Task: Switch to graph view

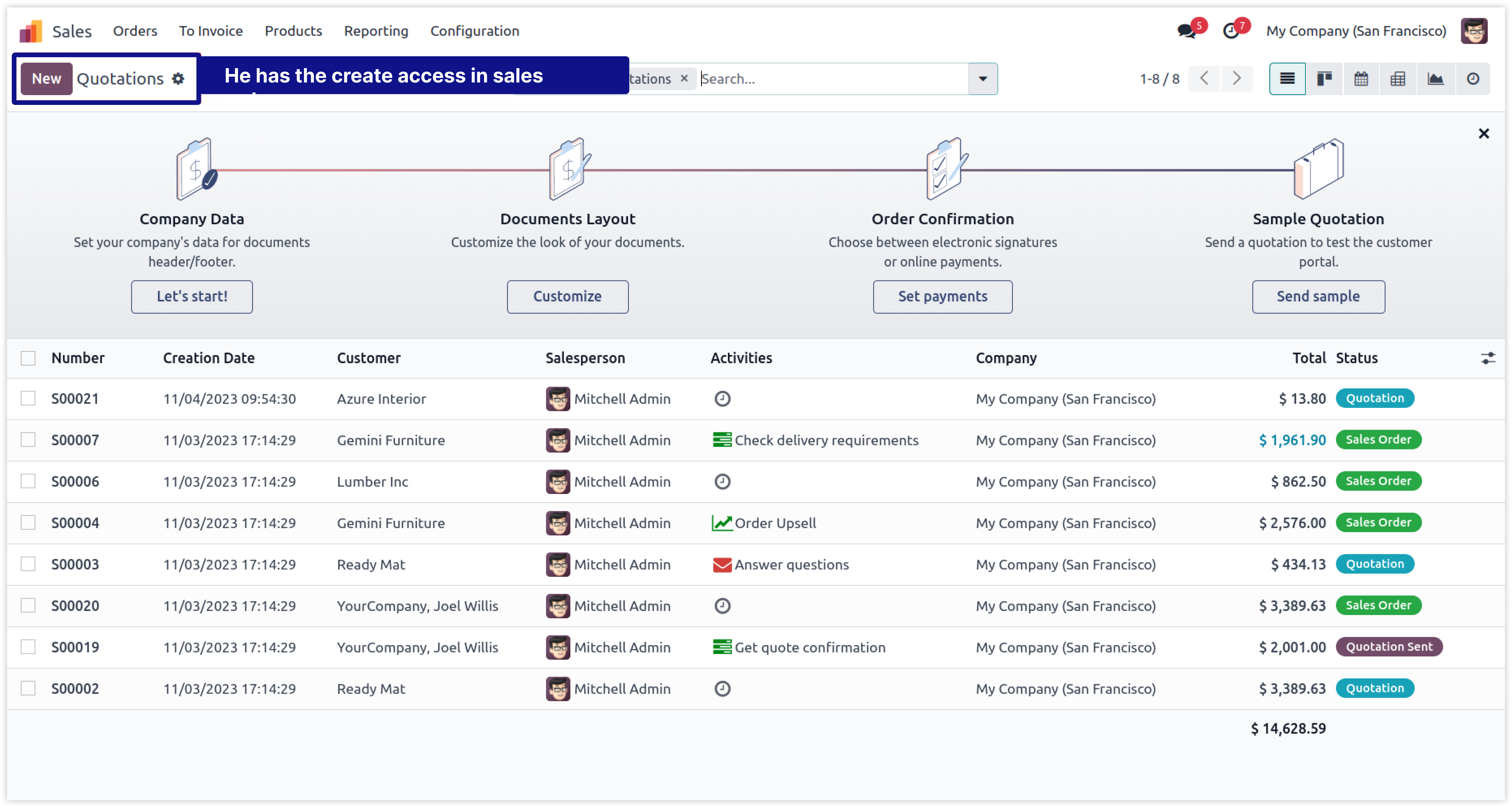Action: [1436, 79]
